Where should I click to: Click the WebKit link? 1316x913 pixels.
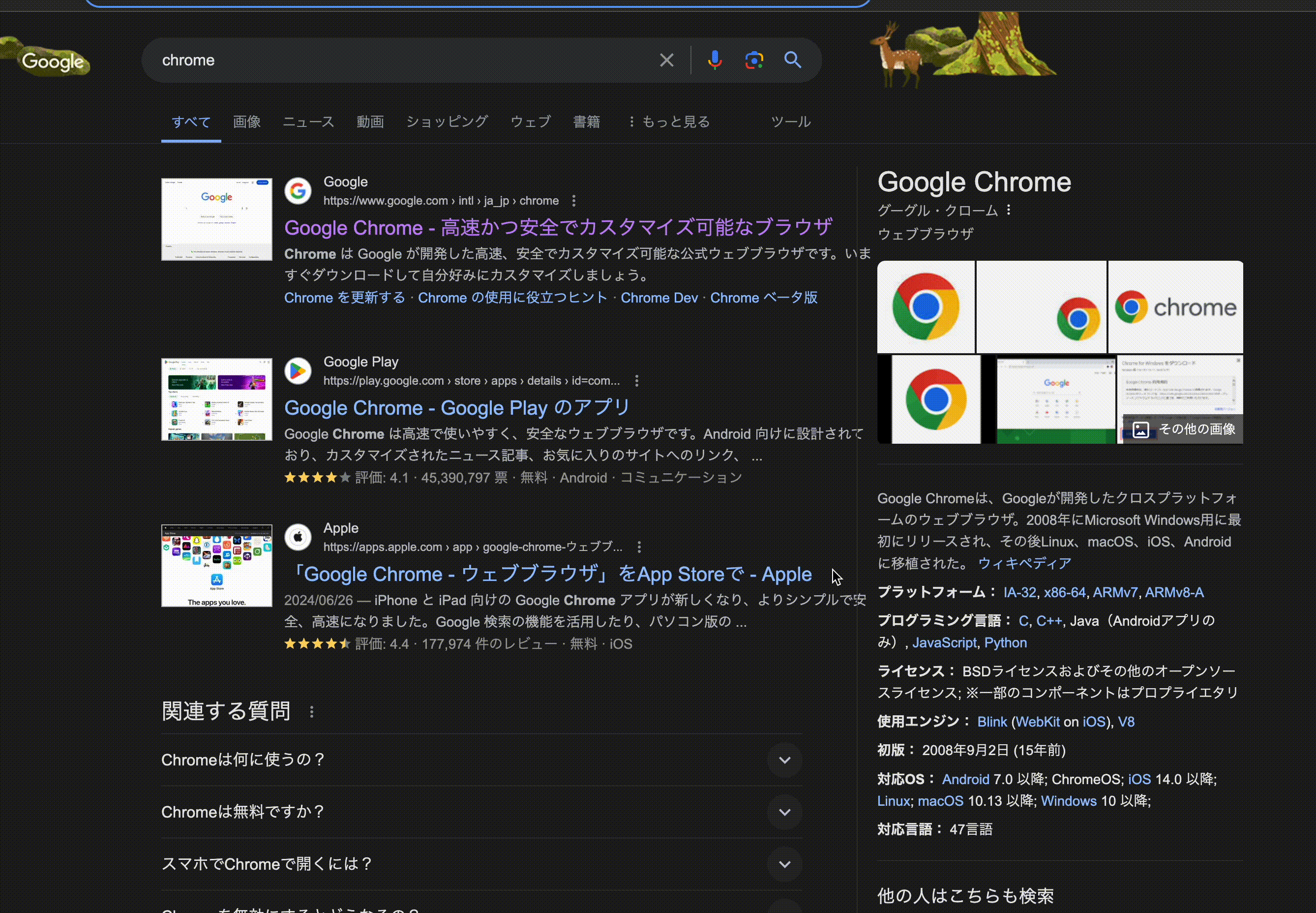(1038, 722)
